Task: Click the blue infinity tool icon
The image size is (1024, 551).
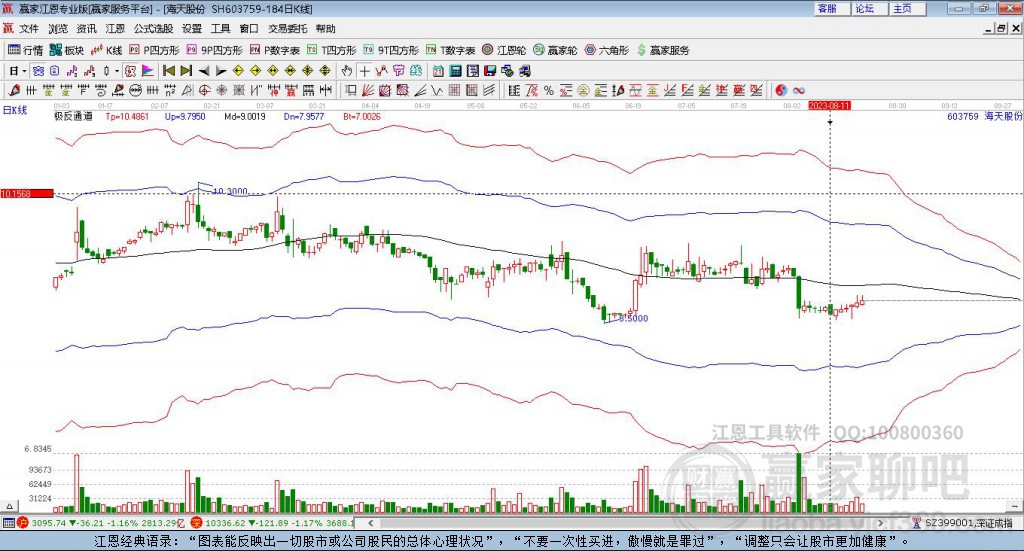Action: [x=799, y=90]
